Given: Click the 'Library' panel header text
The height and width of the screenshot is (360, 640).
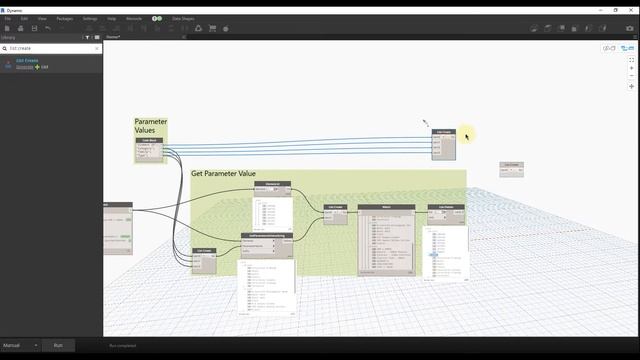Looking at the screenshot, I should [8, 37].
